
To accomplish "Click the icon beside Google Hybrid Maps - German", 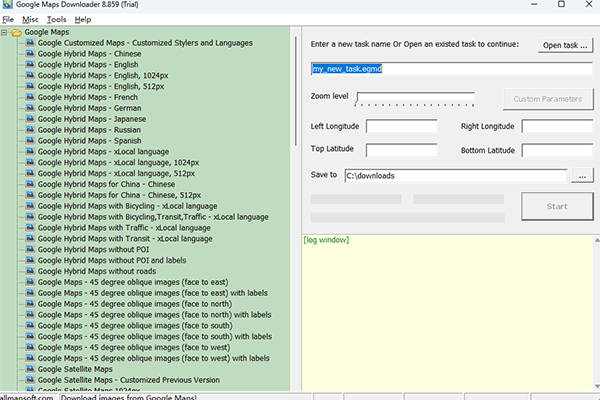I will pyautogui.click(x=30, y=108).
